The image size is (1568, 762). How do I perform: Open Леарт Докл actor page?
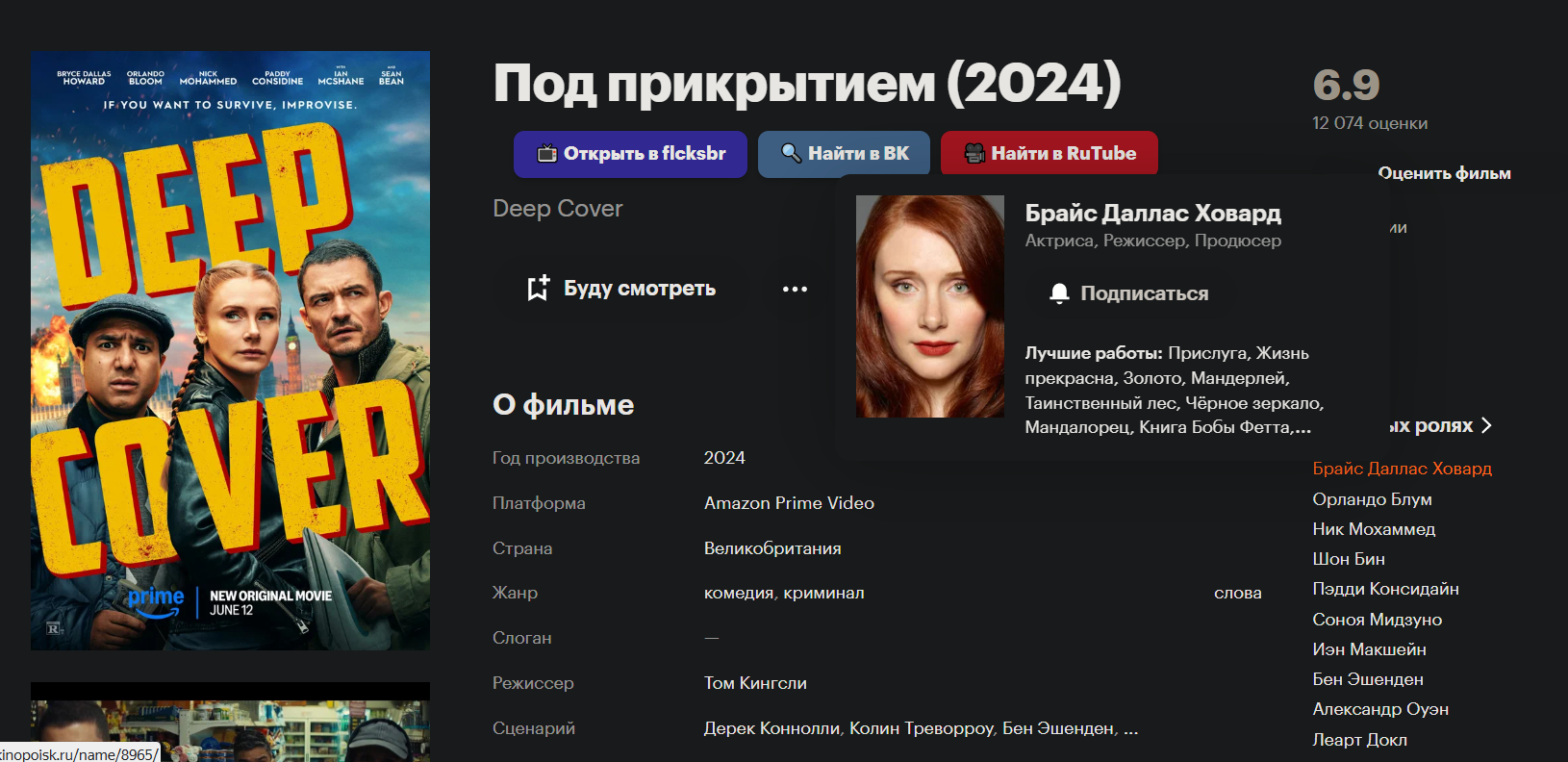point(1359,740)
